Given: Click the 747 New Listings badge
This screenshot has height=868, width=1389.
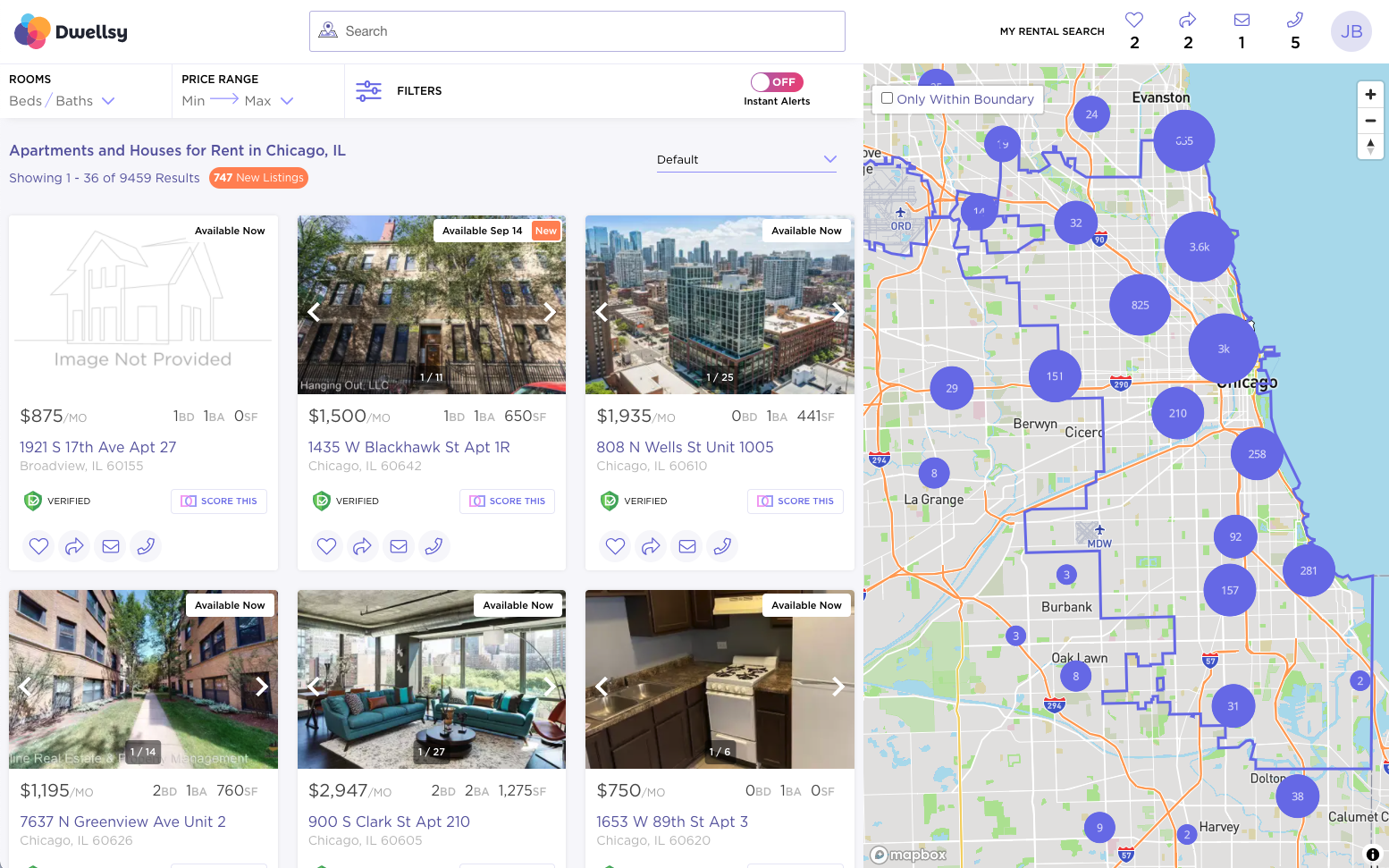Looking at the screenshot, I should [258, 178].
